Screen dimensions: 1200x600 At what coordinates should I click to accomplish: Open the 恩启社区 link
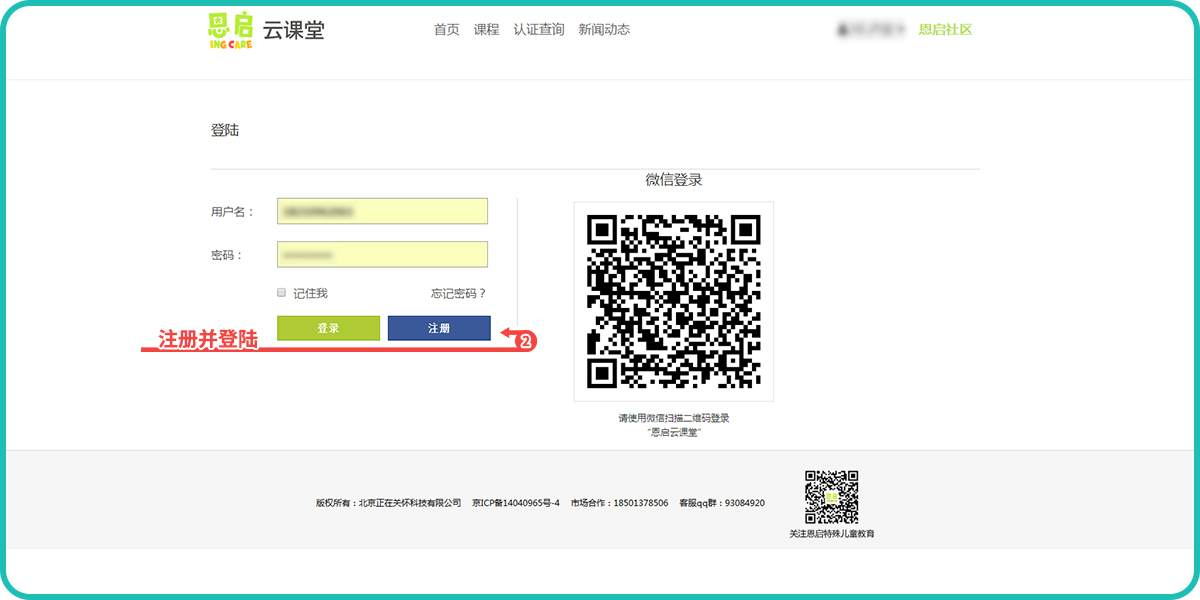tap(945, 30)
